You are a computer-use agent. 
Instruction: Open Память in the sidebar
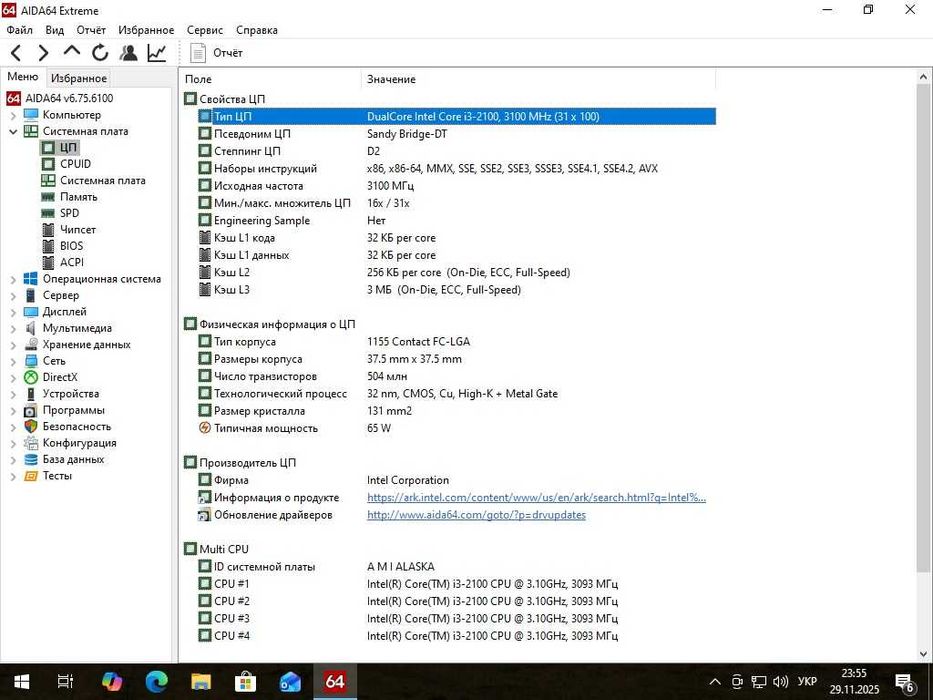pyautogui.click(x=79, y=196)
